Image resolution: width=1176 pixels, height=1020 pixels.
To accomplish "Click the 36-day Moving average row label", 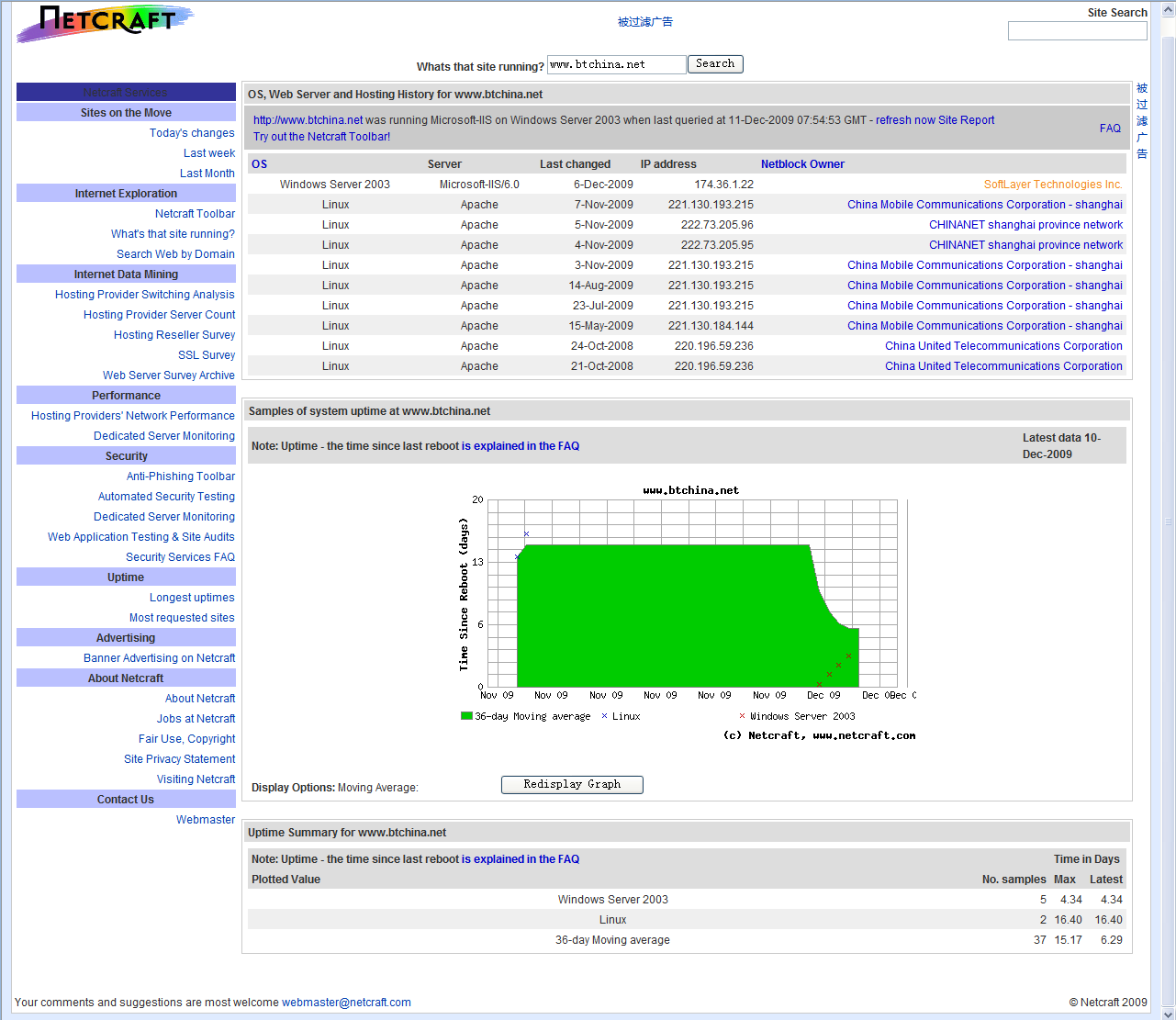I will pos(612,940).
